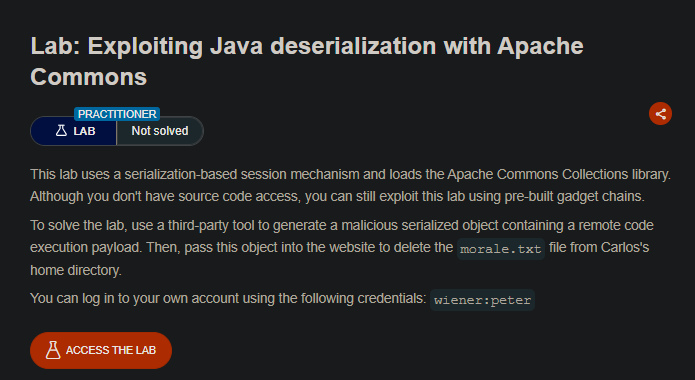Click the LAB badge flask icon

61,130
